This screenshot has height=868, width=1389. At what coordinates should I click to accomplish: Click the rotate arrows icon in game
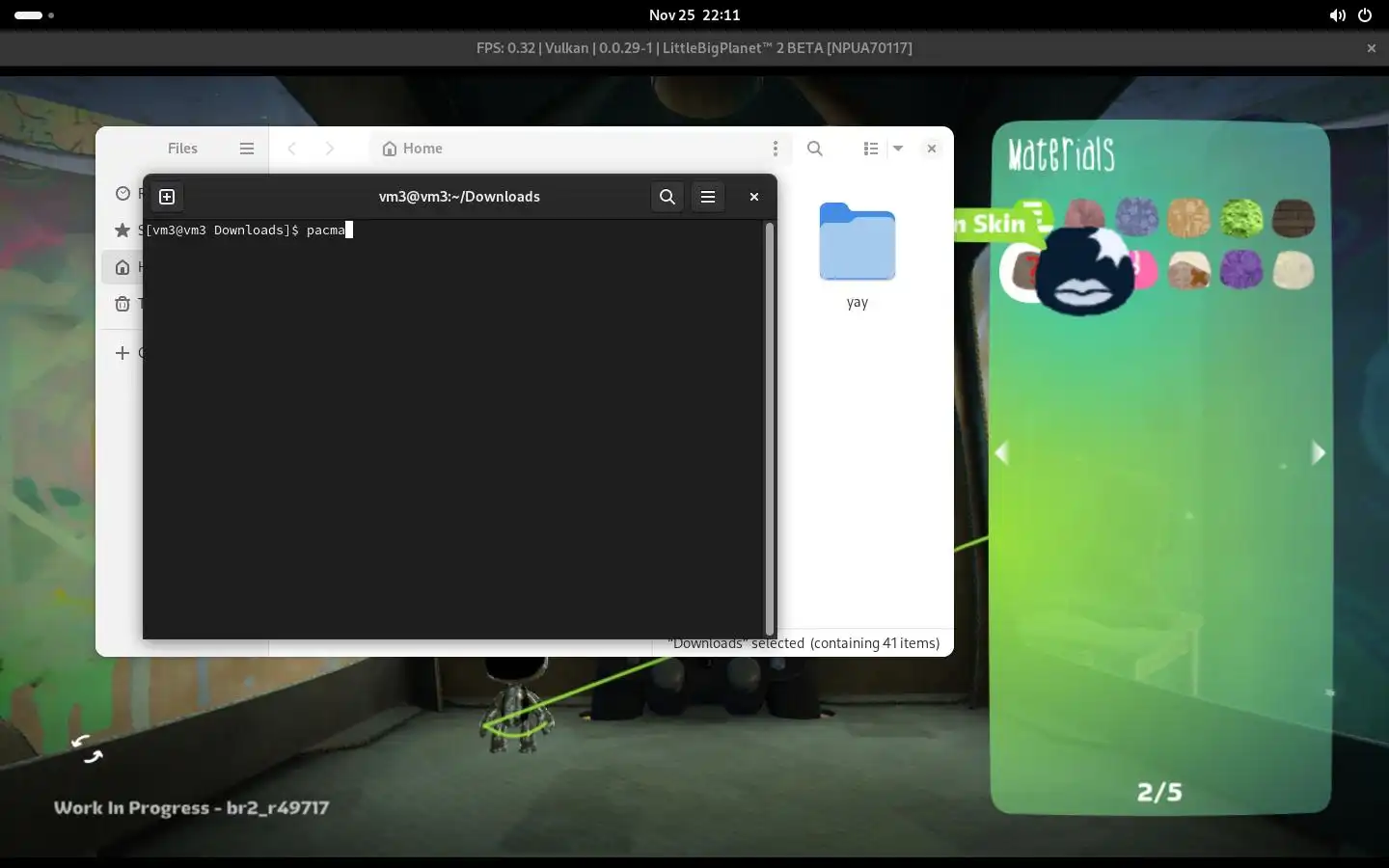coord(87,748)
